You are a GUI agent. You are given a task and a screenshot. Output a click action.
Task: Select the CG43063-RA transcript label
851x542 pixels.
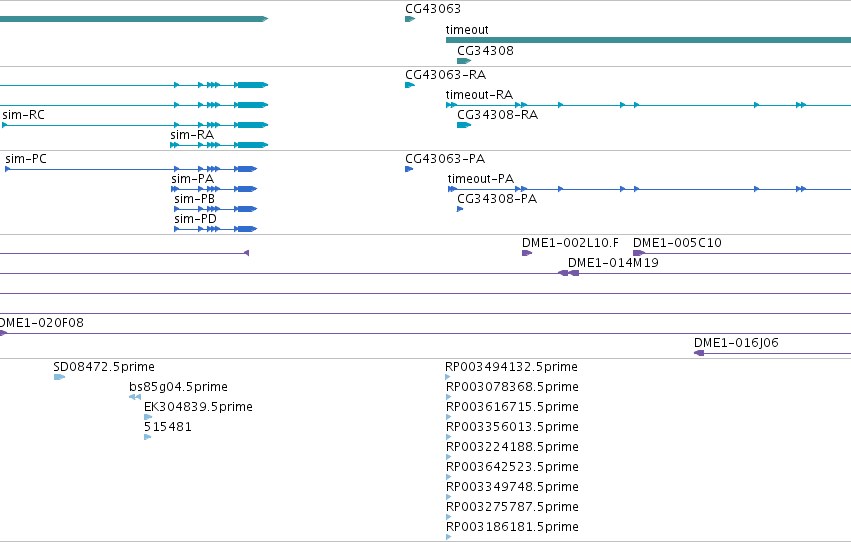tap(445, 75)
